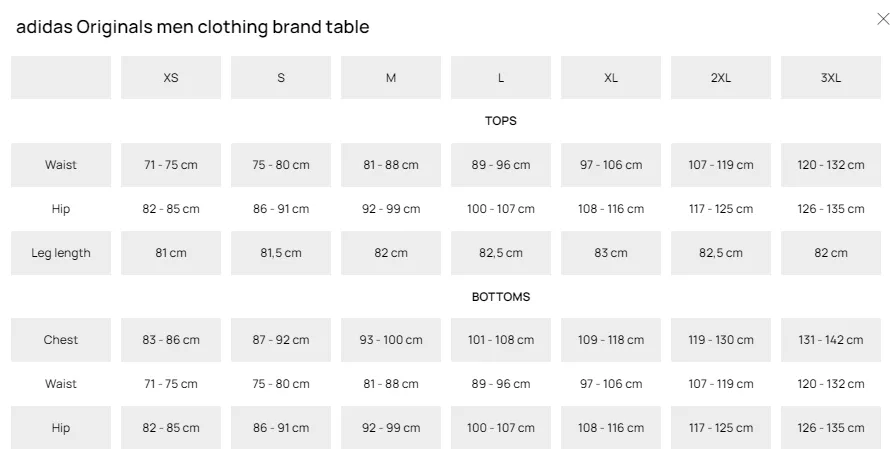
Task: Click the 83 - 86 cm chest cell
Action: (171, 340)
